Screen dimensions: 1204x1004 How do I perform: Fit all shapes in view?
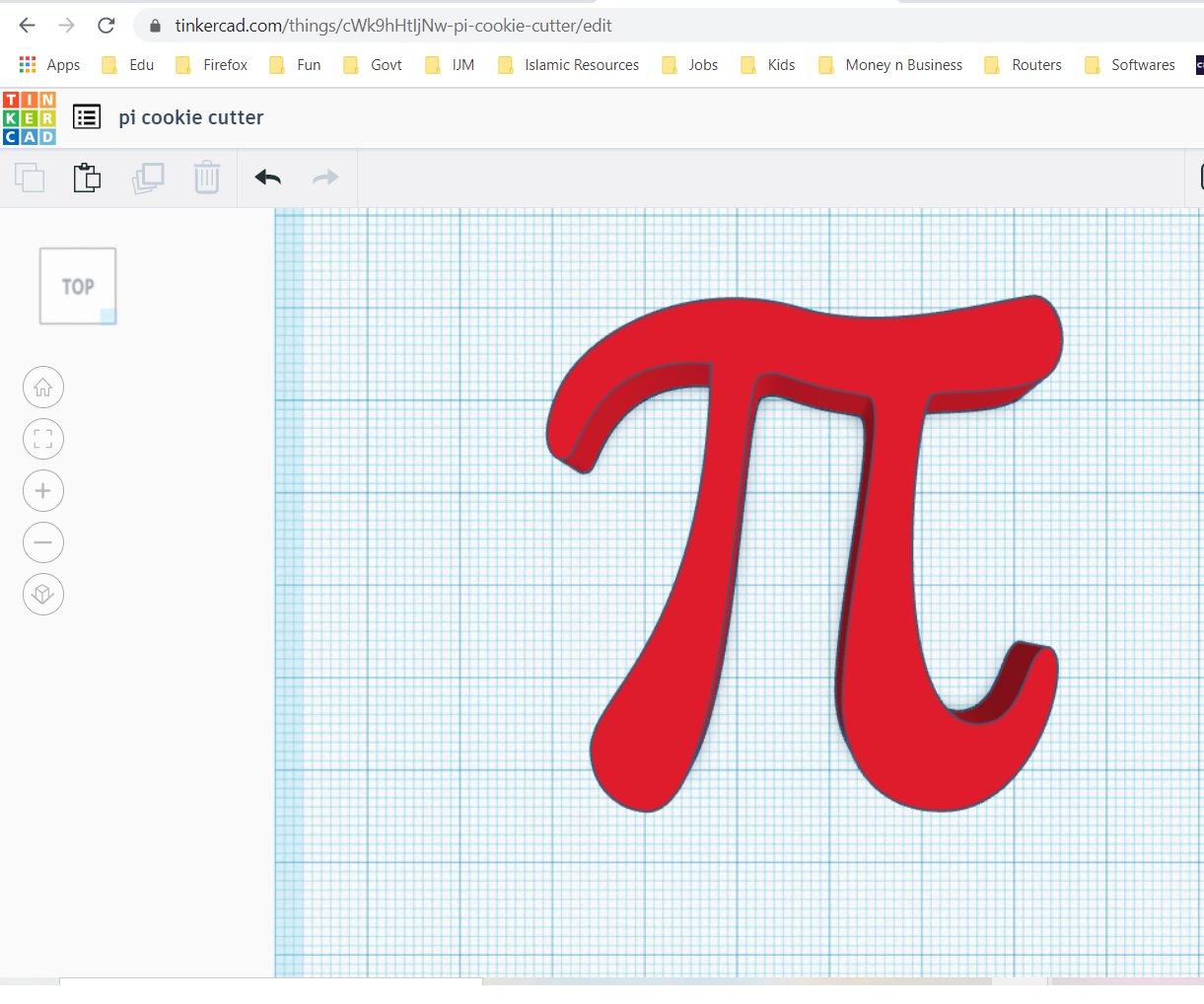tap(42, 439)
